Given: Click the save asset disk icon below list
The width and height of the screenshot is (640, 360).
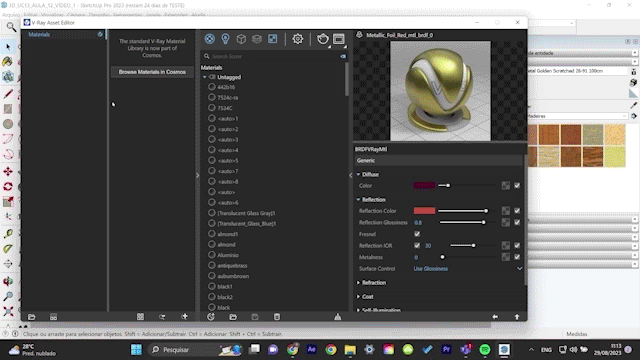Looking at the screenshot, I should pyautogui.click(x=255, y=317).
